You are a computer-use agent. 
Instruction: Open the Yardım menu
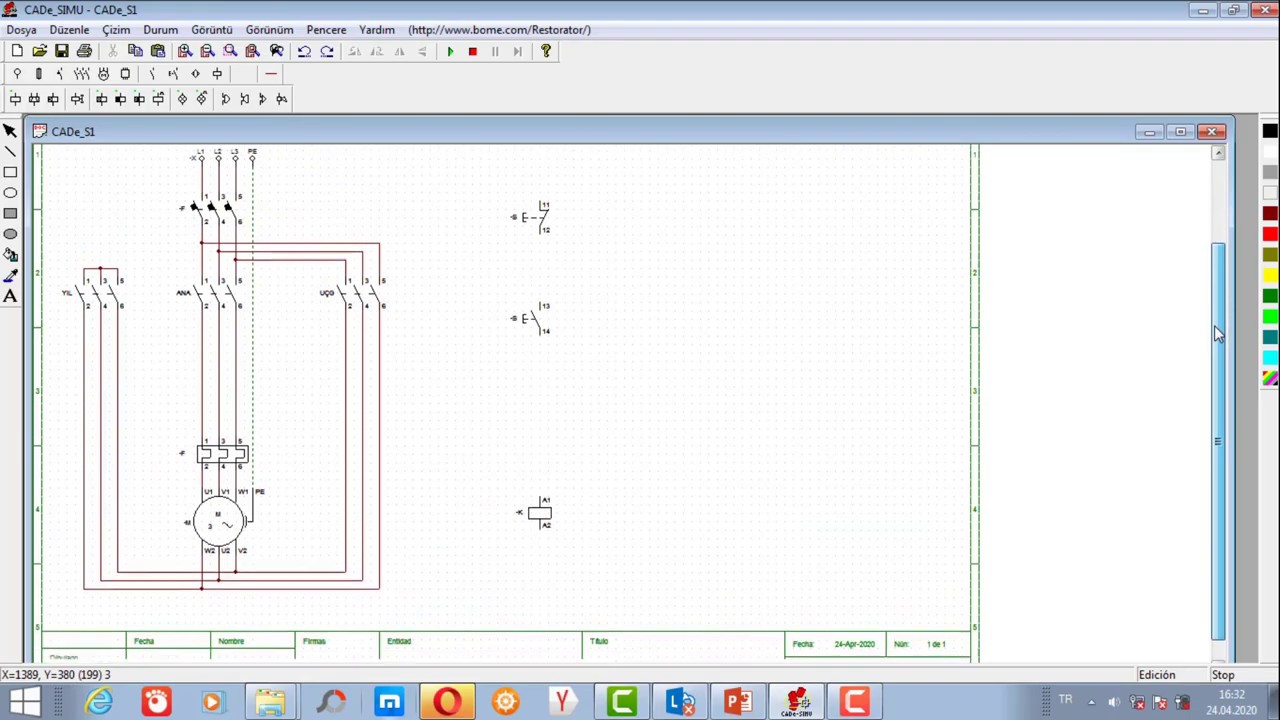377,30
